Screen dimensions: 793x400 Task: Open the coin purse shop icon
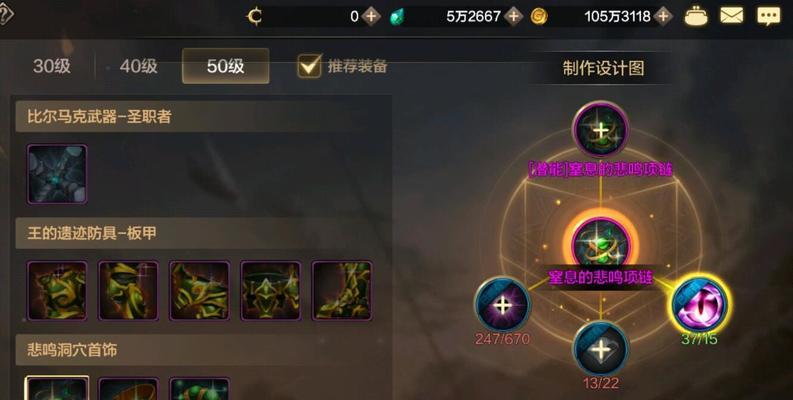(696, 16)
